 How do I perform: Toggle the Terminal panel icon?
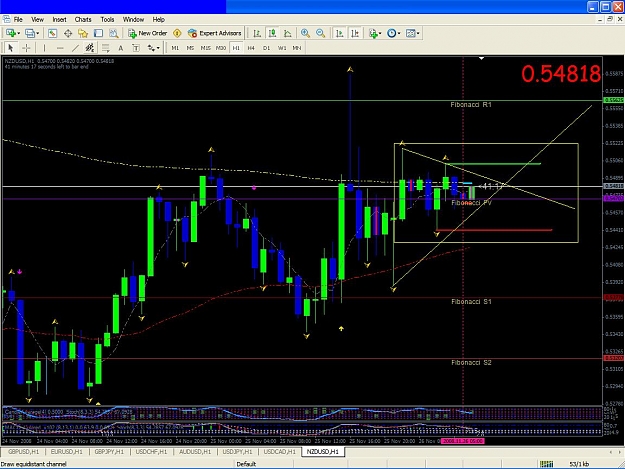[98, 33]
